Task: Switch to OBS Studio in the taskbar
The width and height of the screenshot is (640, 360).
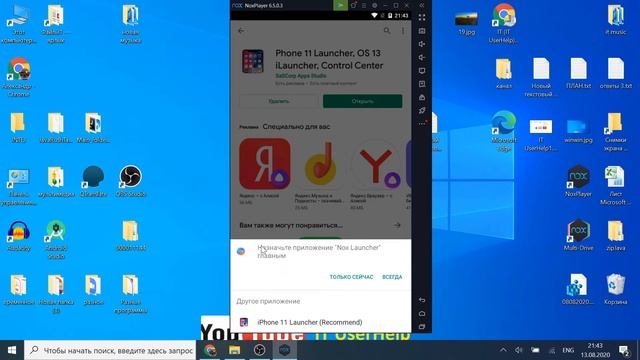Action: pyautogui.click(x=259, y=350)
